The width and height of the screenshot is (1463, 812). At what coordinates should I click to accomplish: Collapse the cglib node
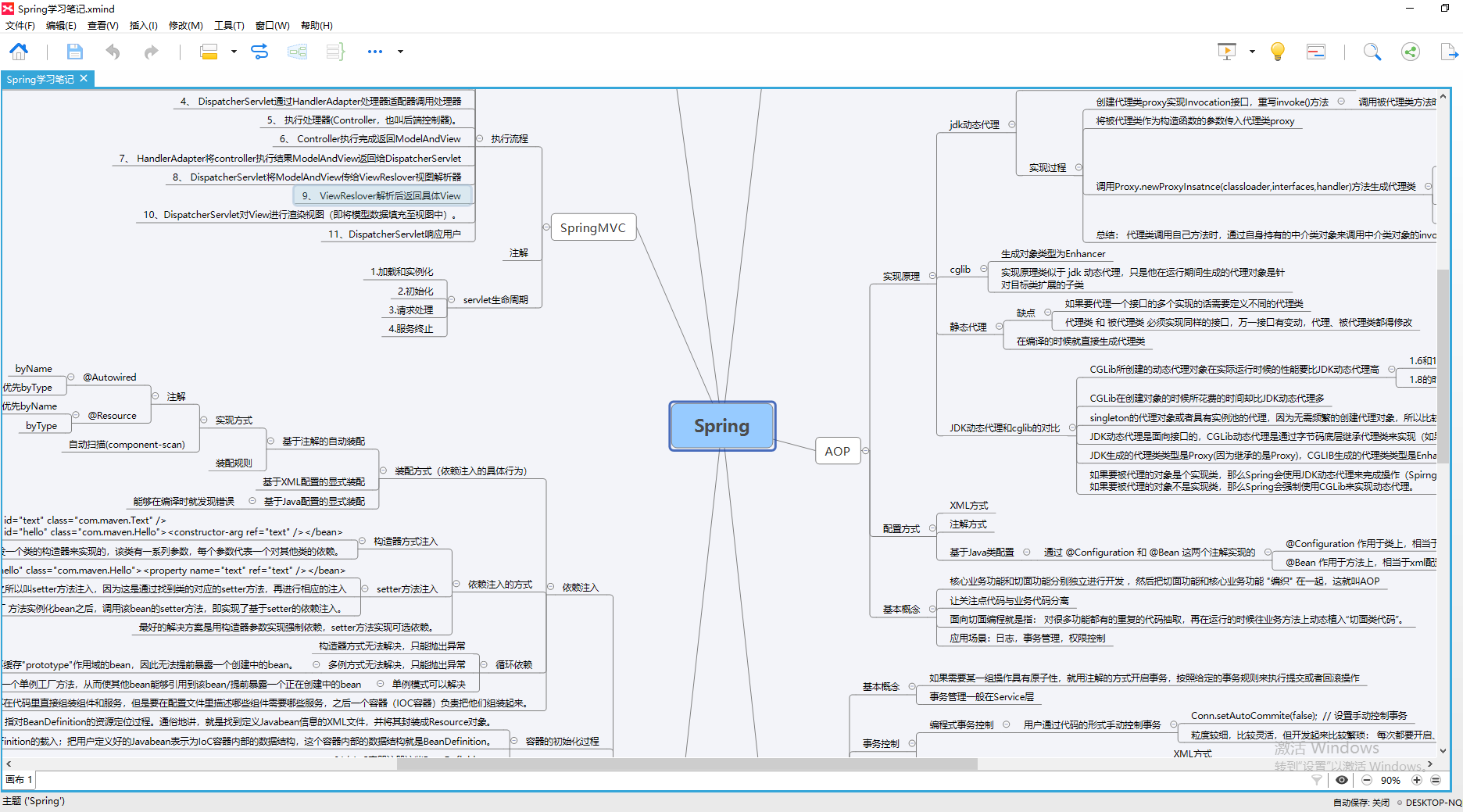pos(984,269)
